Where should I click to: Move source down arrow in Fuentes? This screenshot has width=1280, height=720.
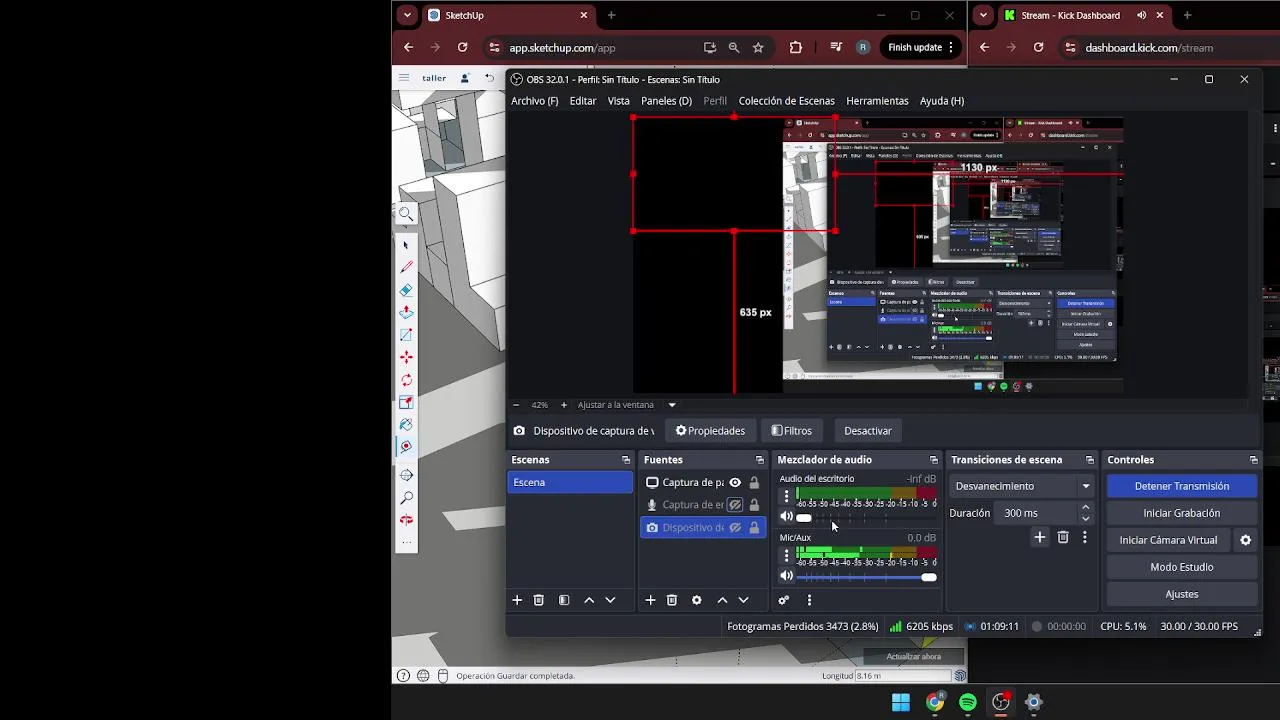coord(743,600)
